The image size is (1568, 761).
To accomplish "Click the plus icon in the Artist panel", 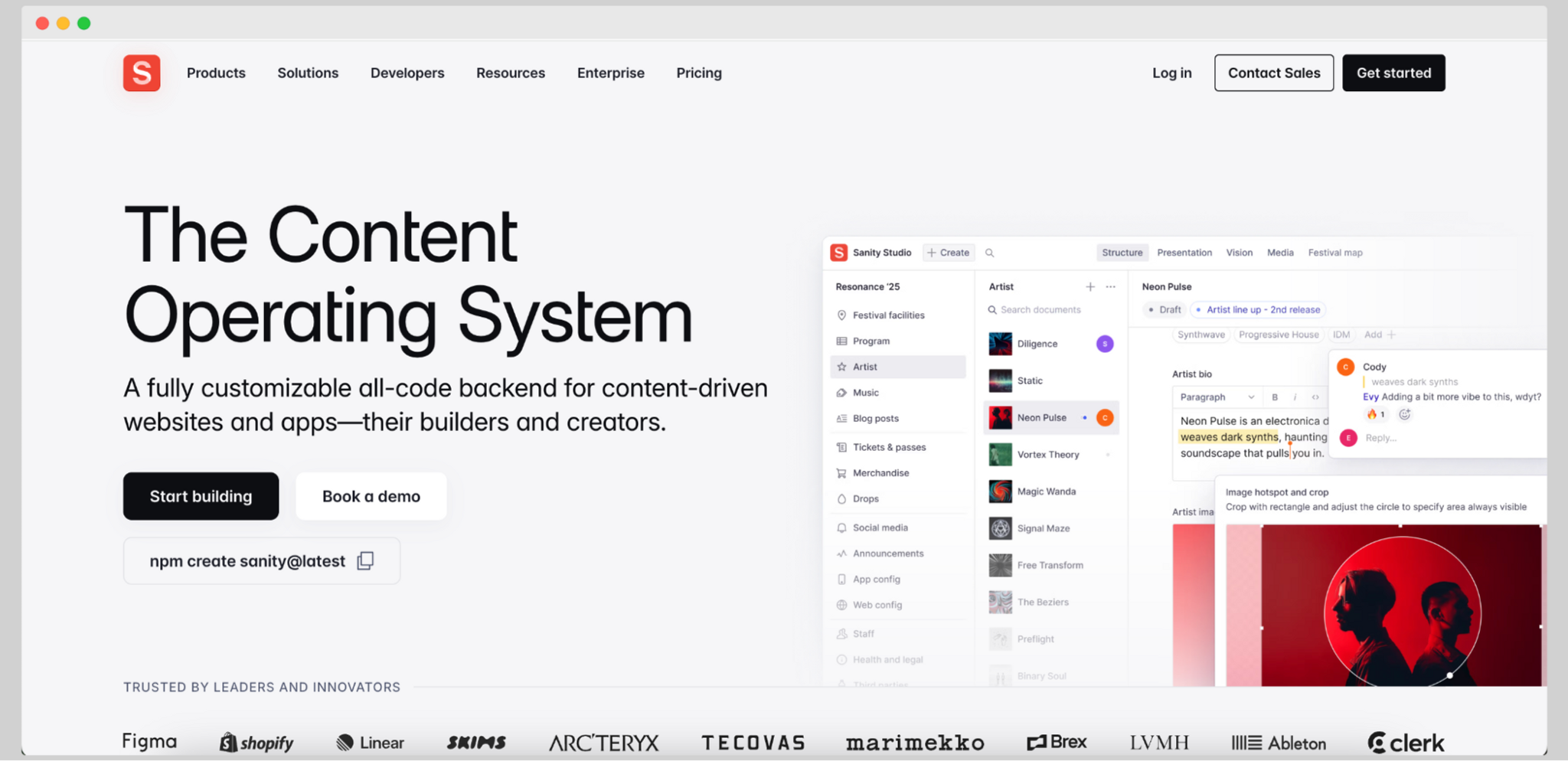I will 1090,287.
